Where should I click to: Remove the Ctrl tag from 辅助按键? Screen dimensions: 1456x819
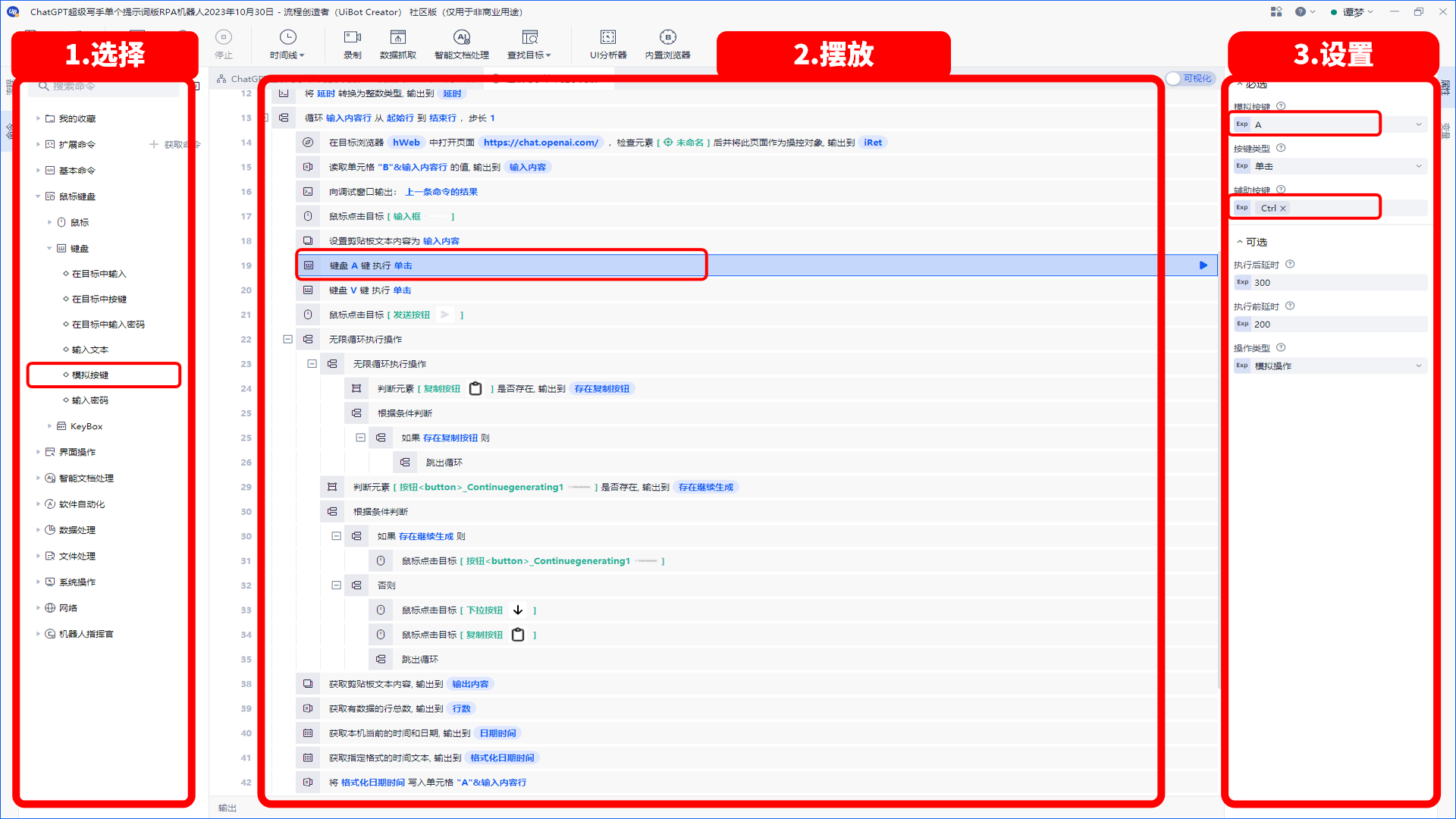point(1283,209)
